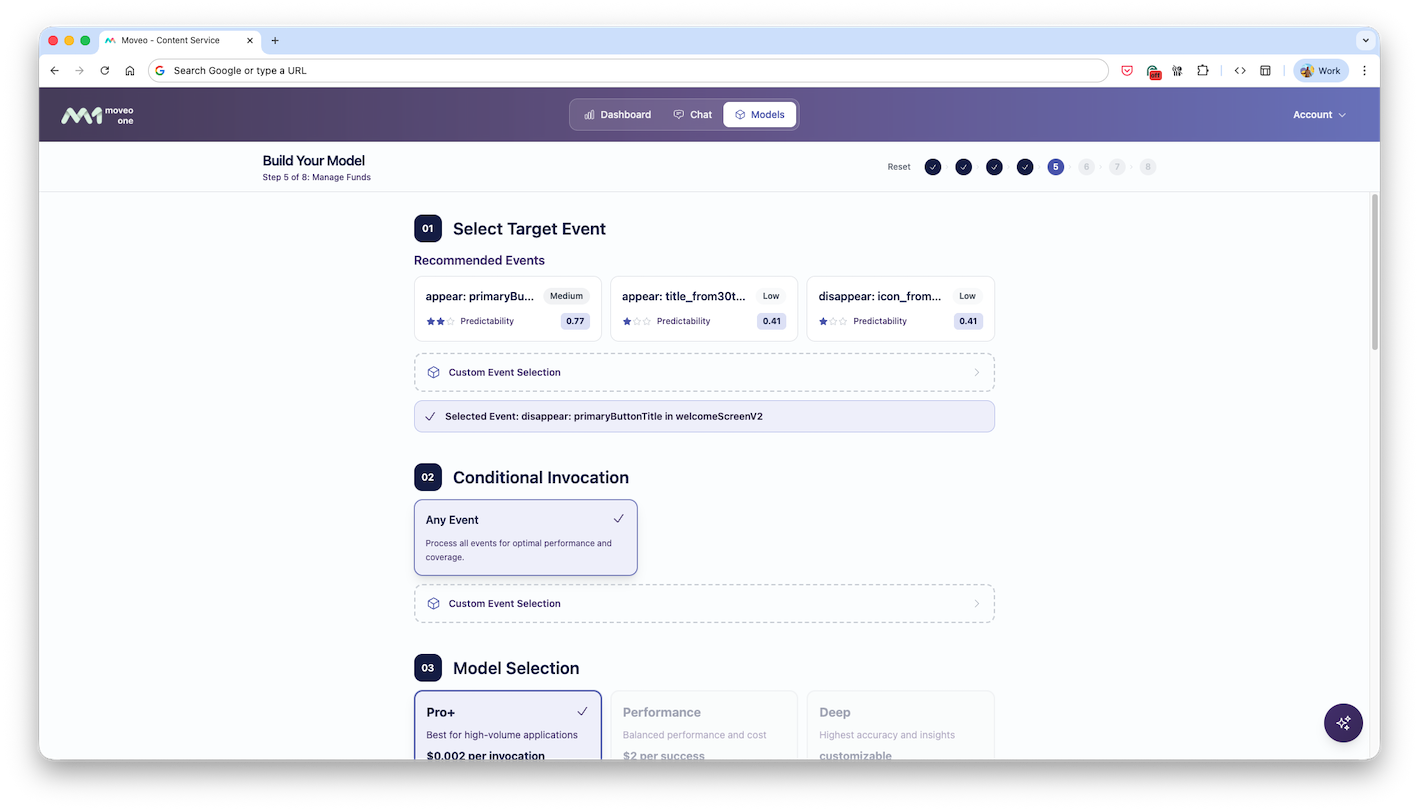Click the Reset link above the step indicators

pos(898,166)
